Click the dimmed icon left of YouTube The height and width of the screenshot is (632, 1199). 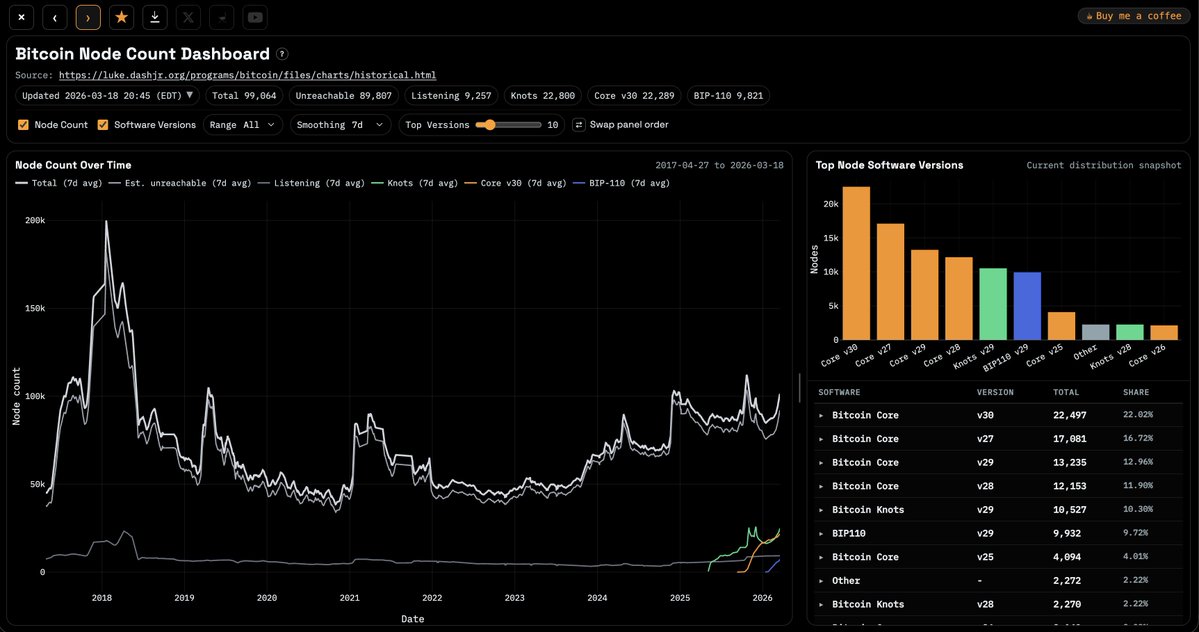tap(222, 17)
